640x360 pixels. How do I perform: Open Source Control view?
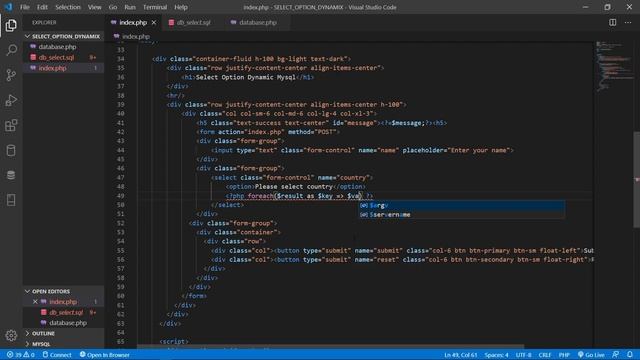[11, 75]
